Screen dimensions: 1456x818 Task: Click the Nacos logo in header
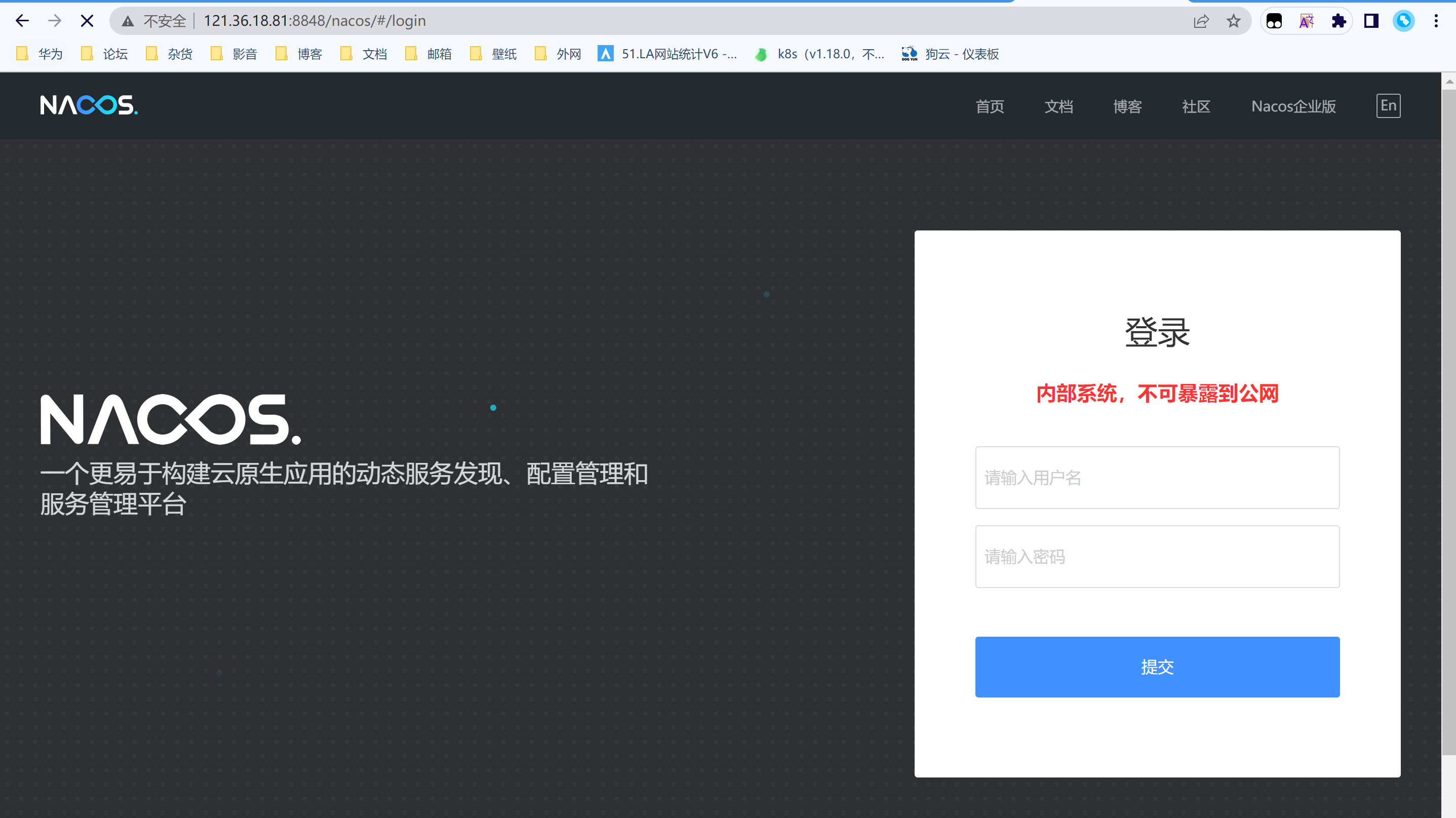(89, 105)
